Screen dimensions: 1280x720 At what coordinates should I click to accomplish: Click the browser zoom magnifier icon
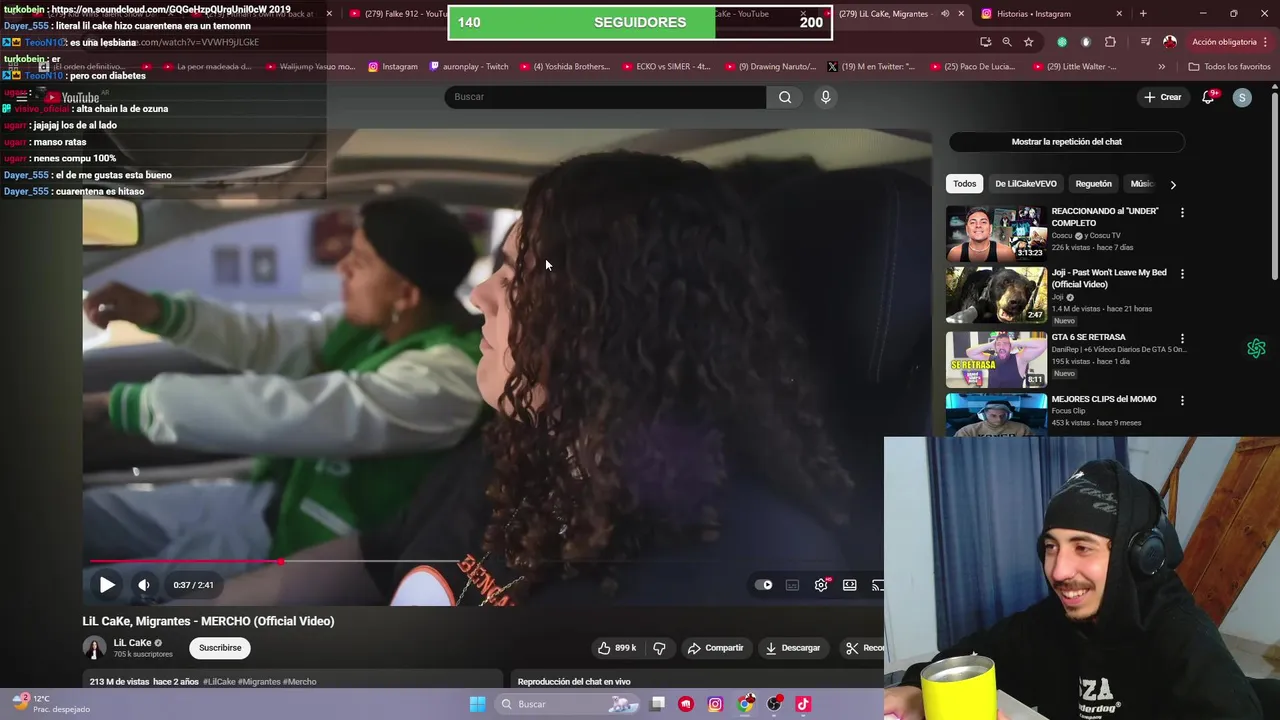pyautogui.click(x=1007, y=42)
